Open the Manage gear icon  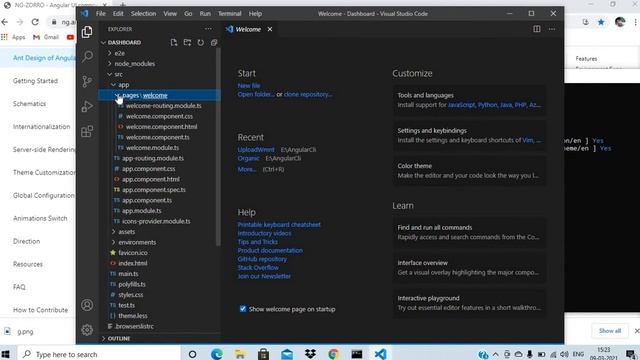tap(87, 329)
